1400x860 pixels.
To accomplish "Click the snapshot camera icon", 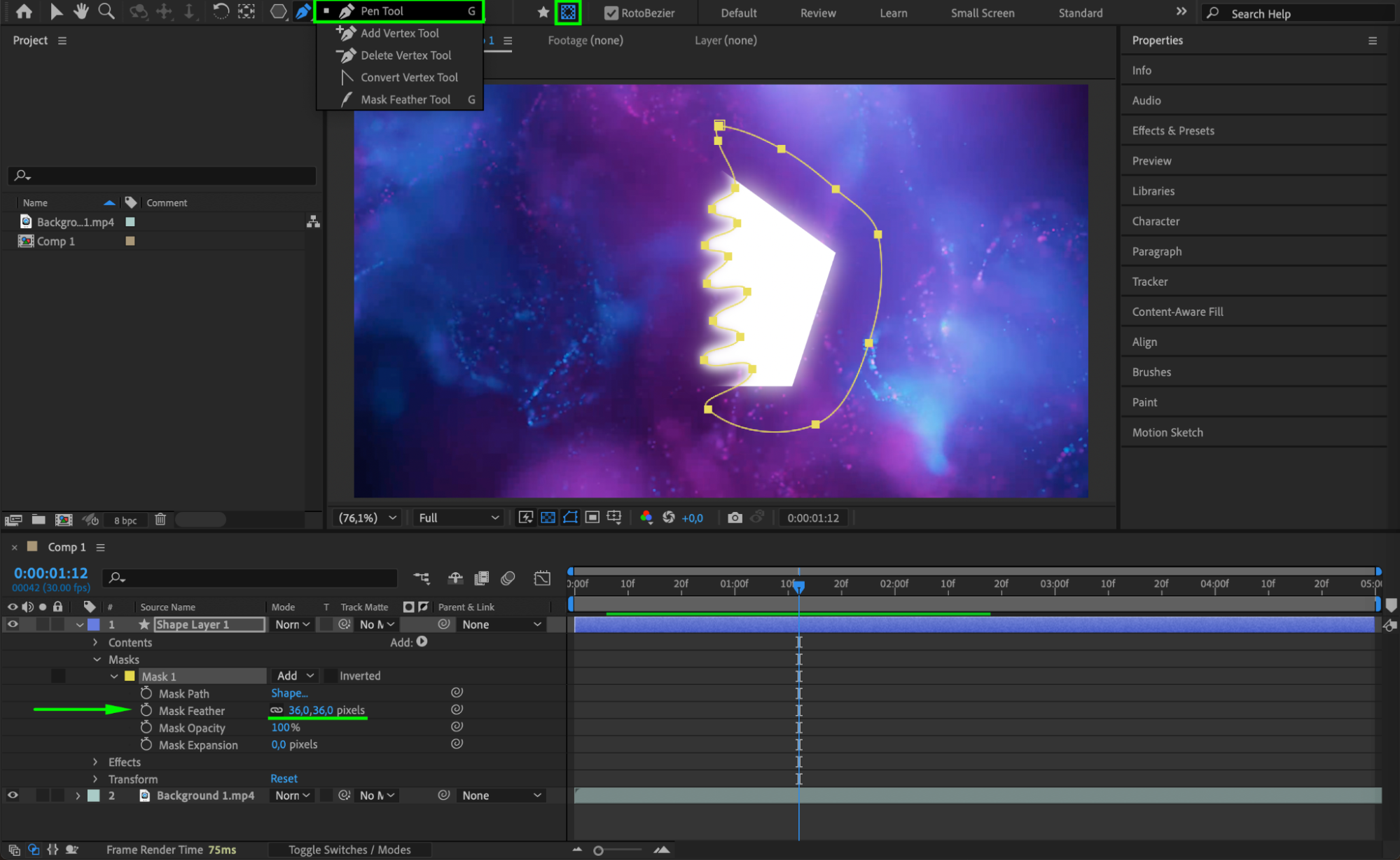I will point(735,518).
